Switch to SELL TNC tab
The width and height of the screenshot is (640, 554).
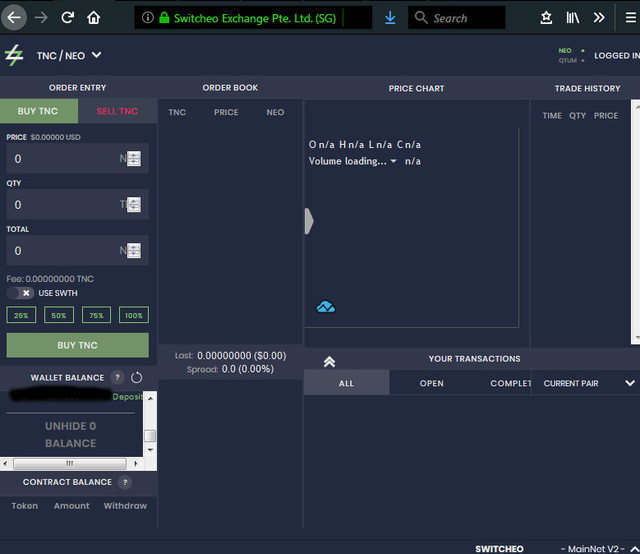pos(118,111)
